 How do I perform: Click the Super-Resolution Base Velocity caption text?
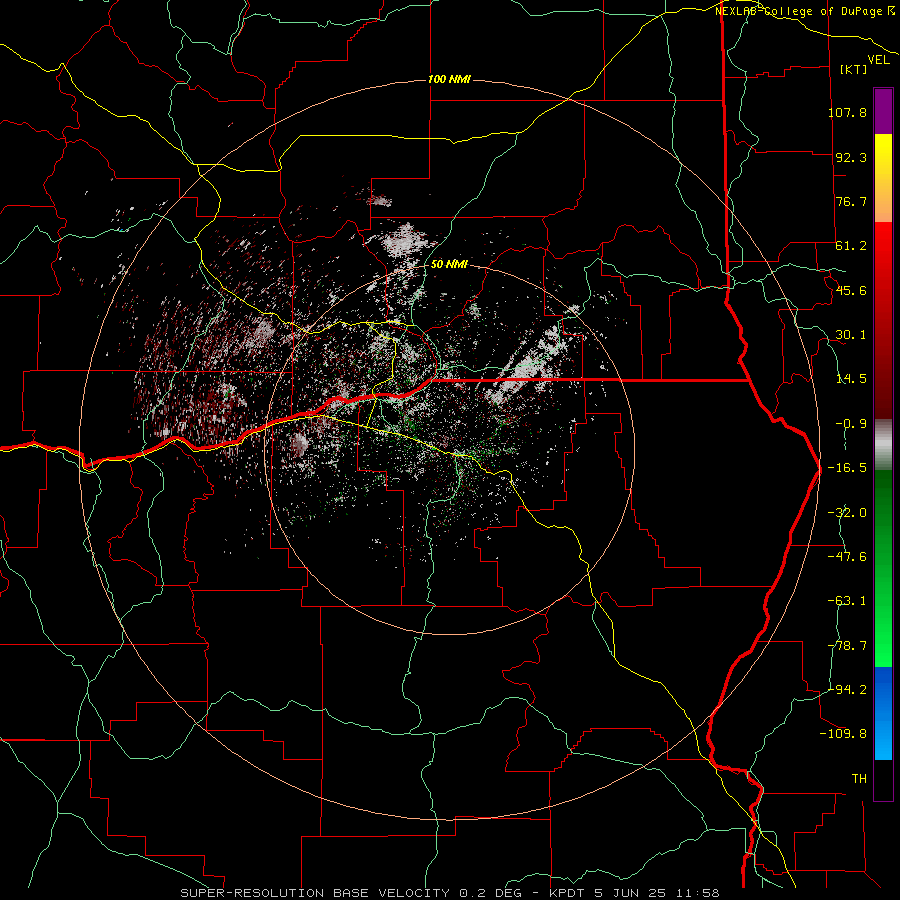coord(449,893)
